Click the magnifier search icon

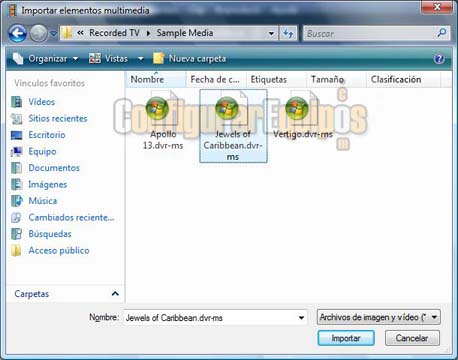pyautogui.click(x=442, y=33)
